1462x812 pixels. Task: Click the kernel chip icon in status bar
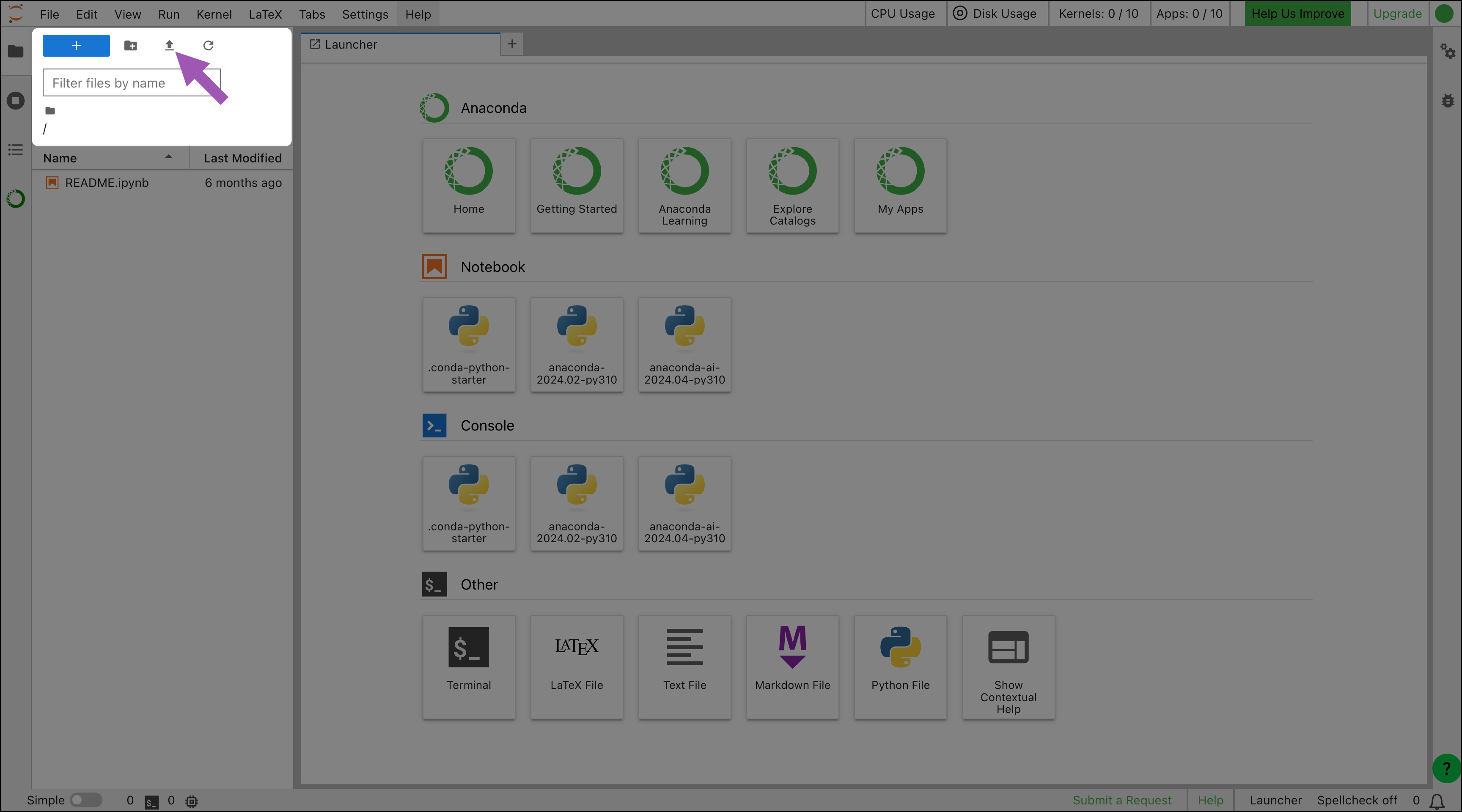(x=192, y=801)
